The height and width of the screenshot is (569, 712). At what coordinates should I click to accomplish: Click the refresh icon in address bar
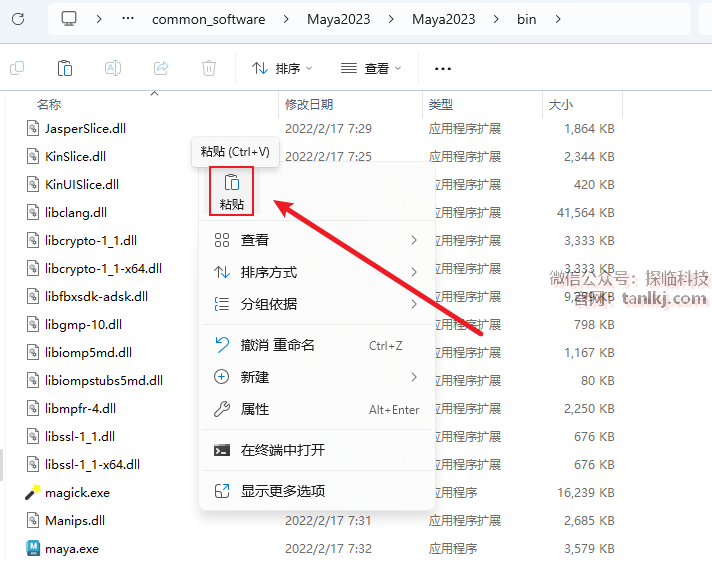point(18,19)
